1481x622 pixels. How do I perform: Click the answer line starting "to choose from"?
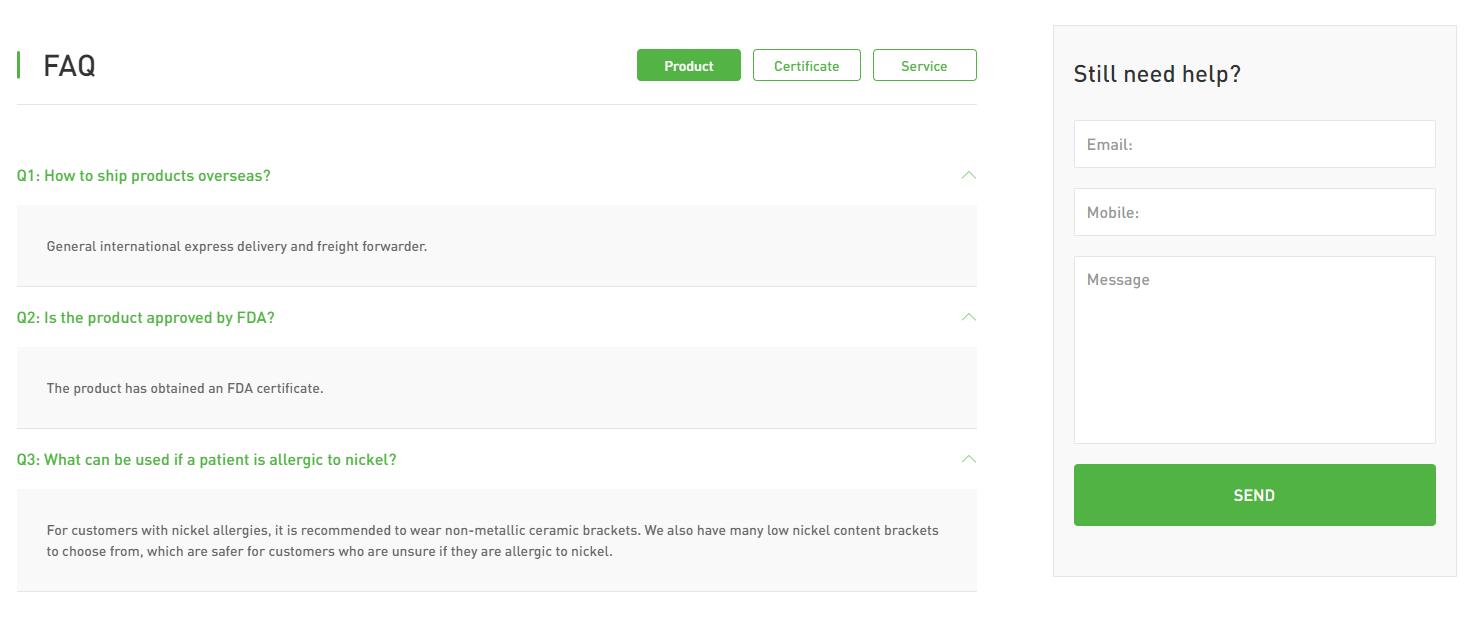click(329, 552)
